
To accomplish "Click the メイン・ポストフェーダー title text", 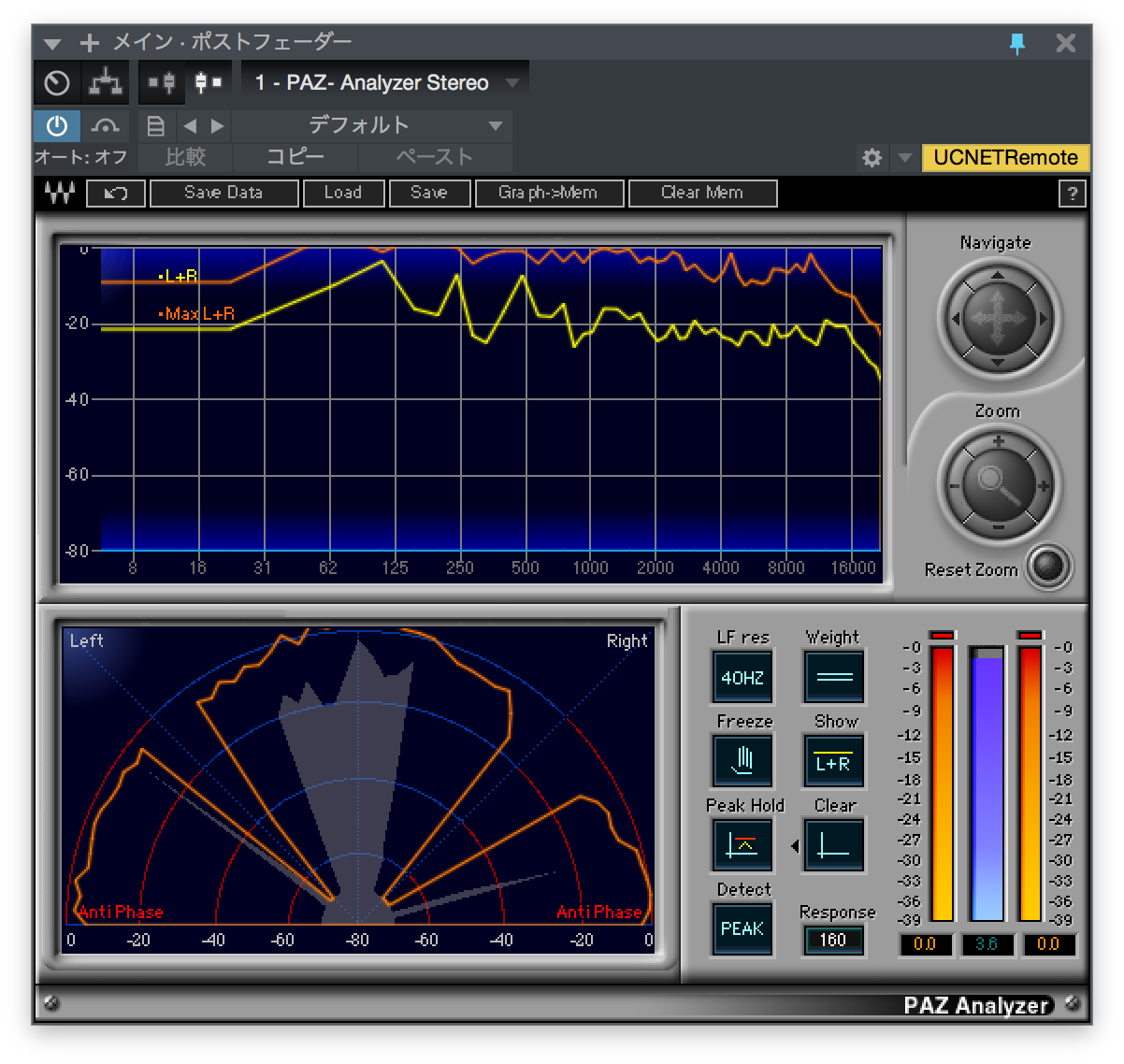I will 232,42.
